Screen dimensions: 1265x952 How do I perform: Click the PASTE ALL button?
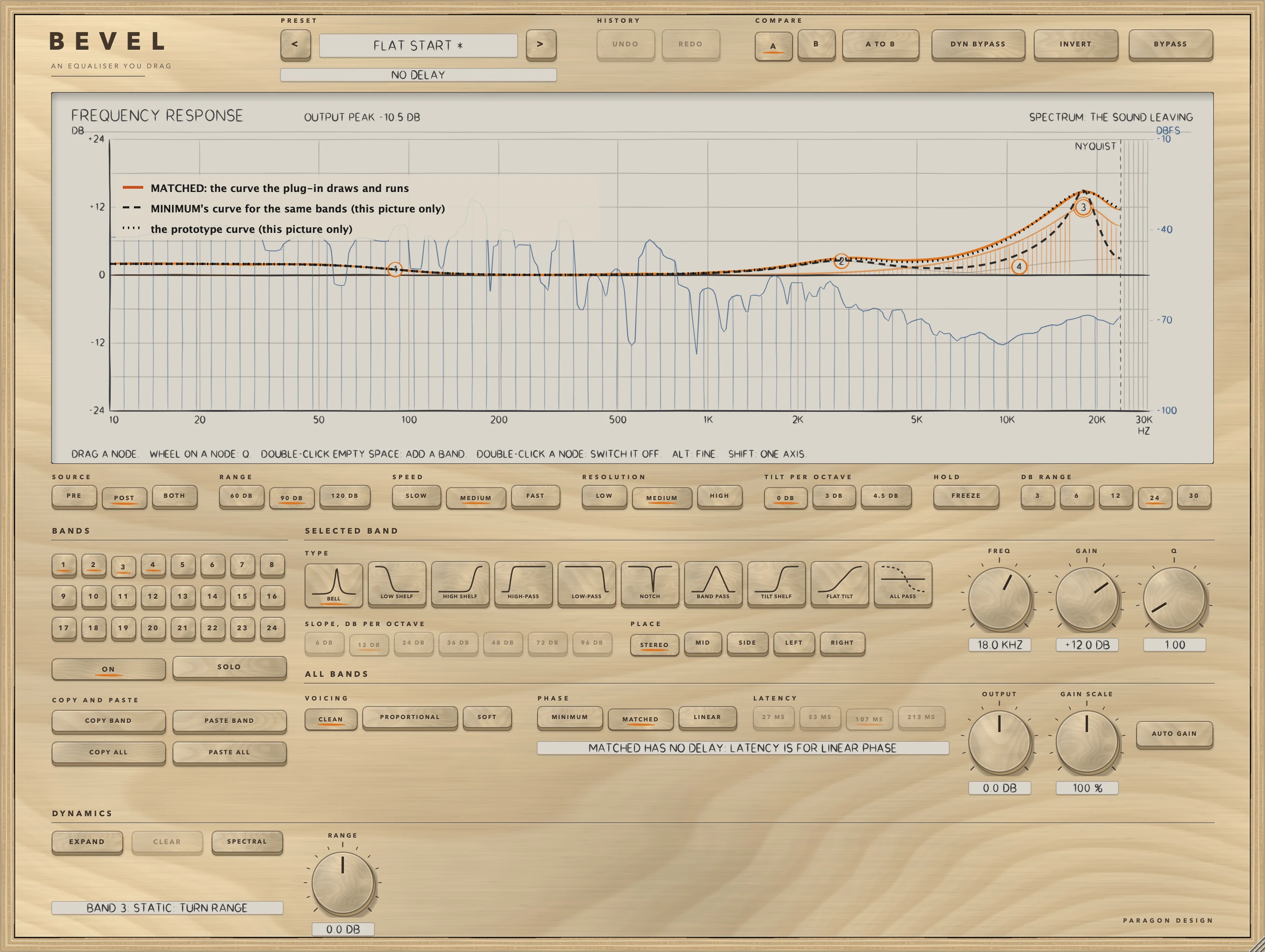click(x=229, y=753)
